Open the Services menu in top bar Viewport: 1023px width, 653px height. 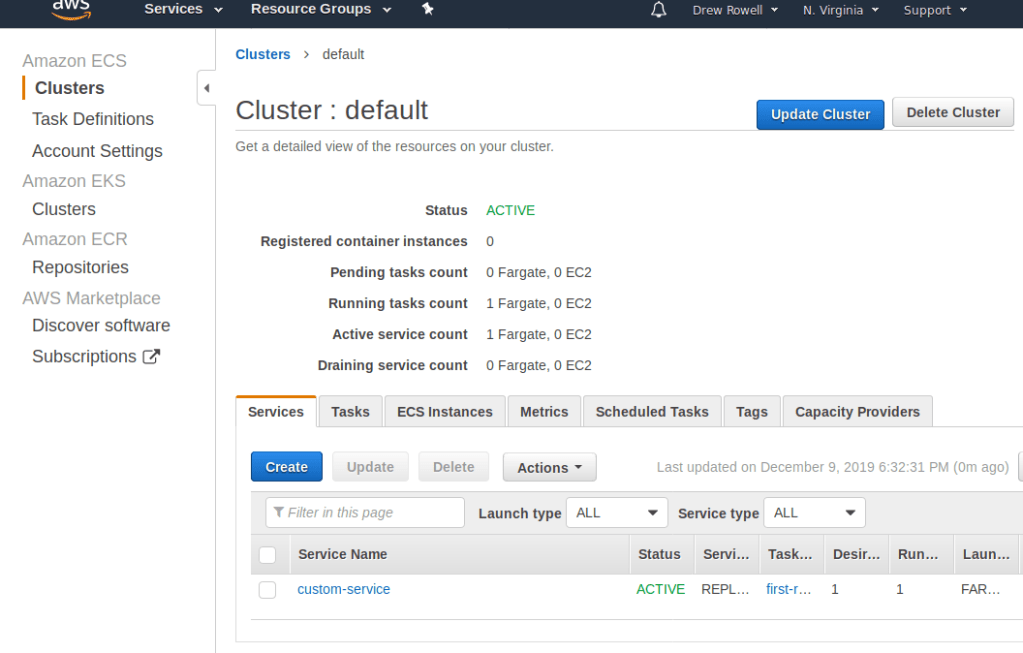pyautogui.click(x=183, y=10)
